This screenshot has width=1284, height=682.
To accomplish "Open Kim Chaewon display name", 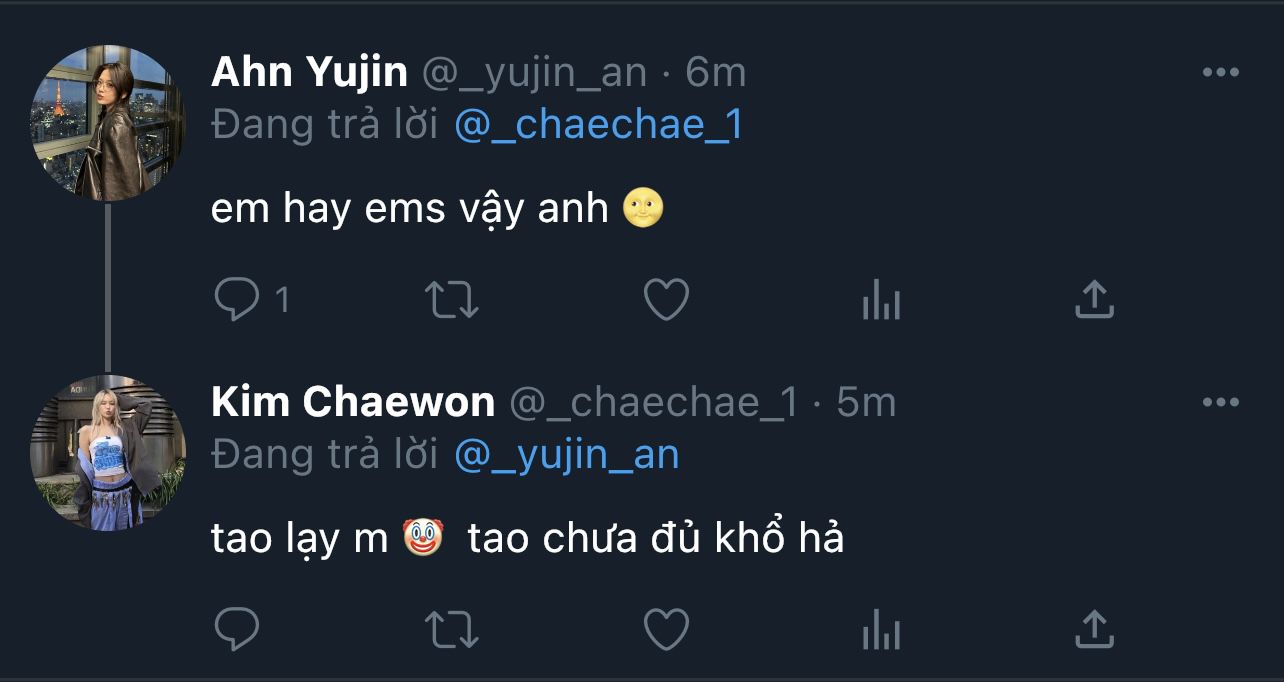I will click(353, 402).
